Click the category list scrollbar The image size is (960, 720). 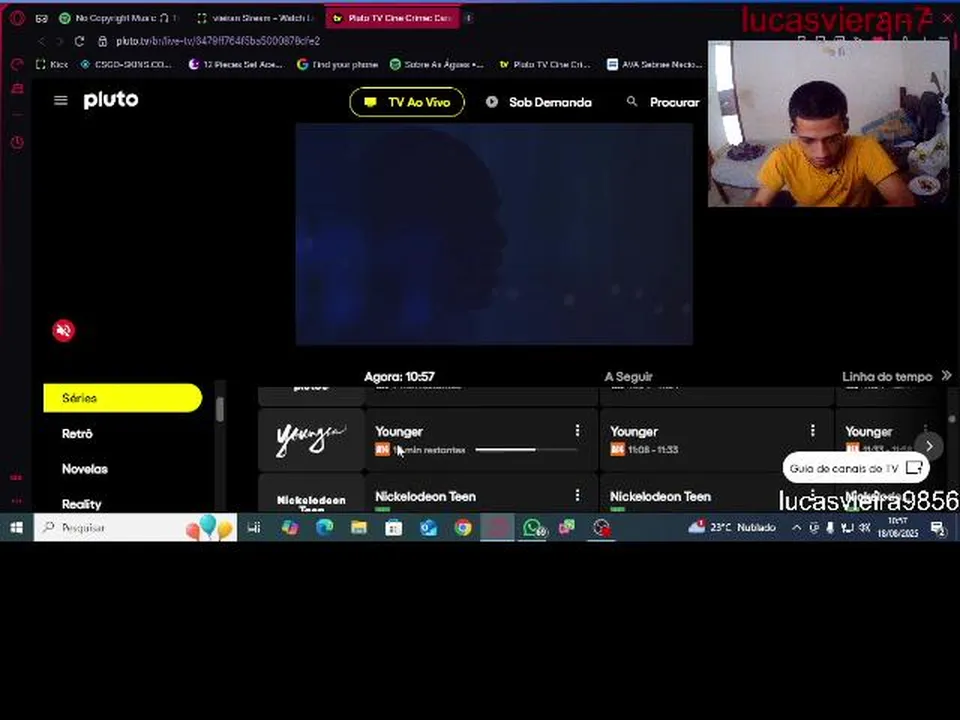220,409
